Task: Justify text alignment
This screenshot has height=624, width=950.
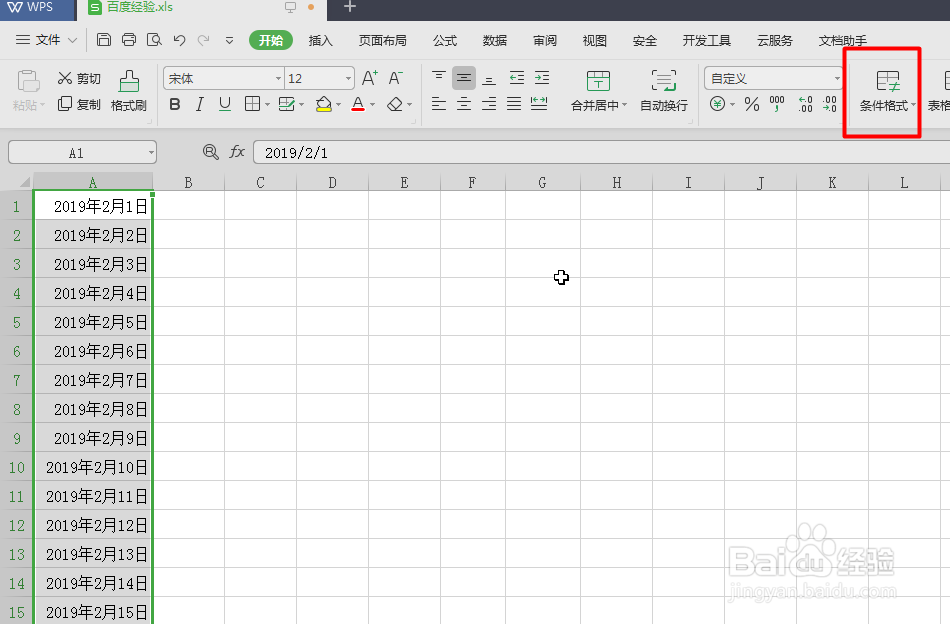Action: pyautogui.click(x=514, y=104)
